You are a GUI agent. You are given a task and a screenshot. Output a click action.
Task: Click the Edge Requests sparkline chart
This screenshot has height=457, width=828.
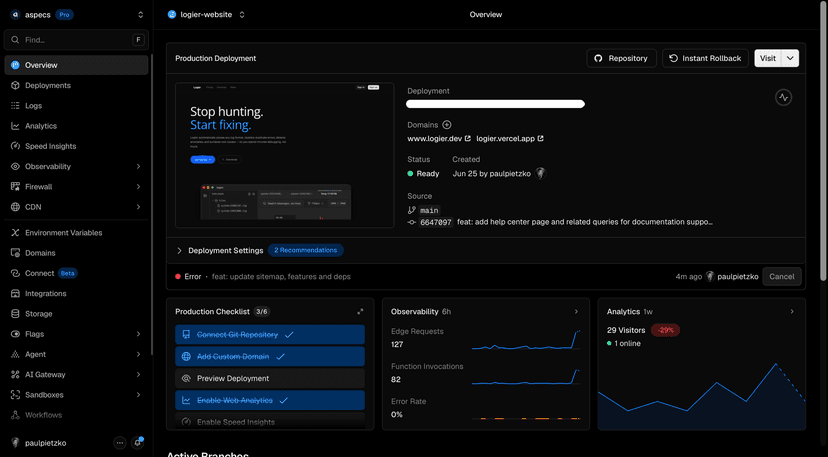(526, 339)
